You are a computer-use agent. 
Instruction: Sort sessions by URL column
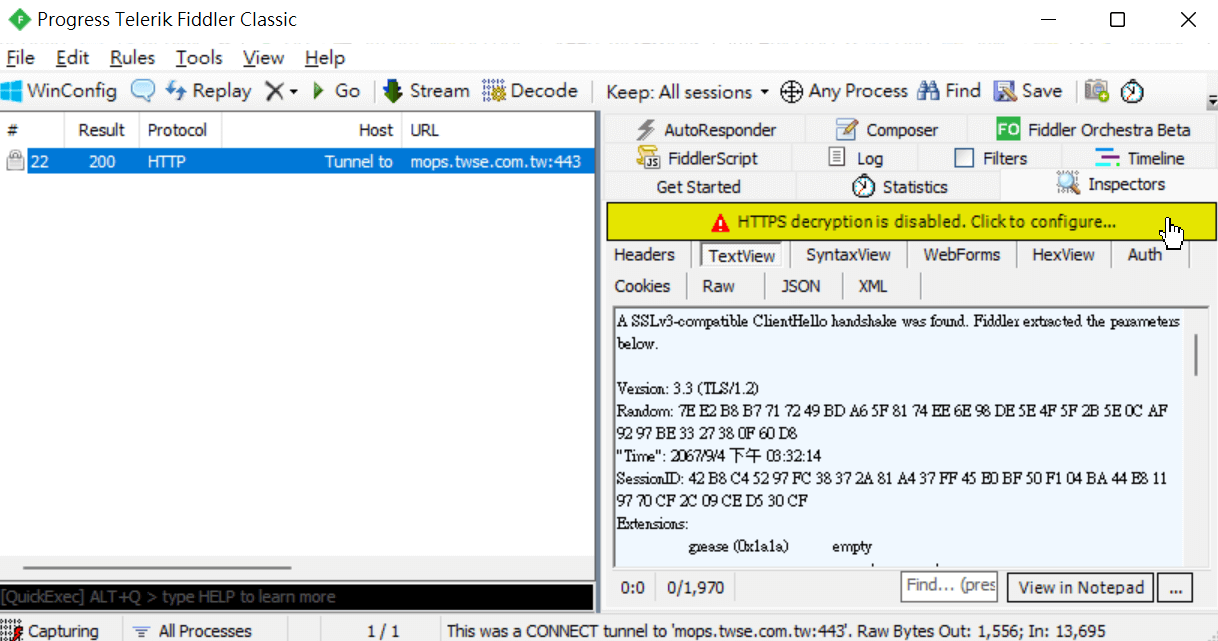[x=498, y=130]
